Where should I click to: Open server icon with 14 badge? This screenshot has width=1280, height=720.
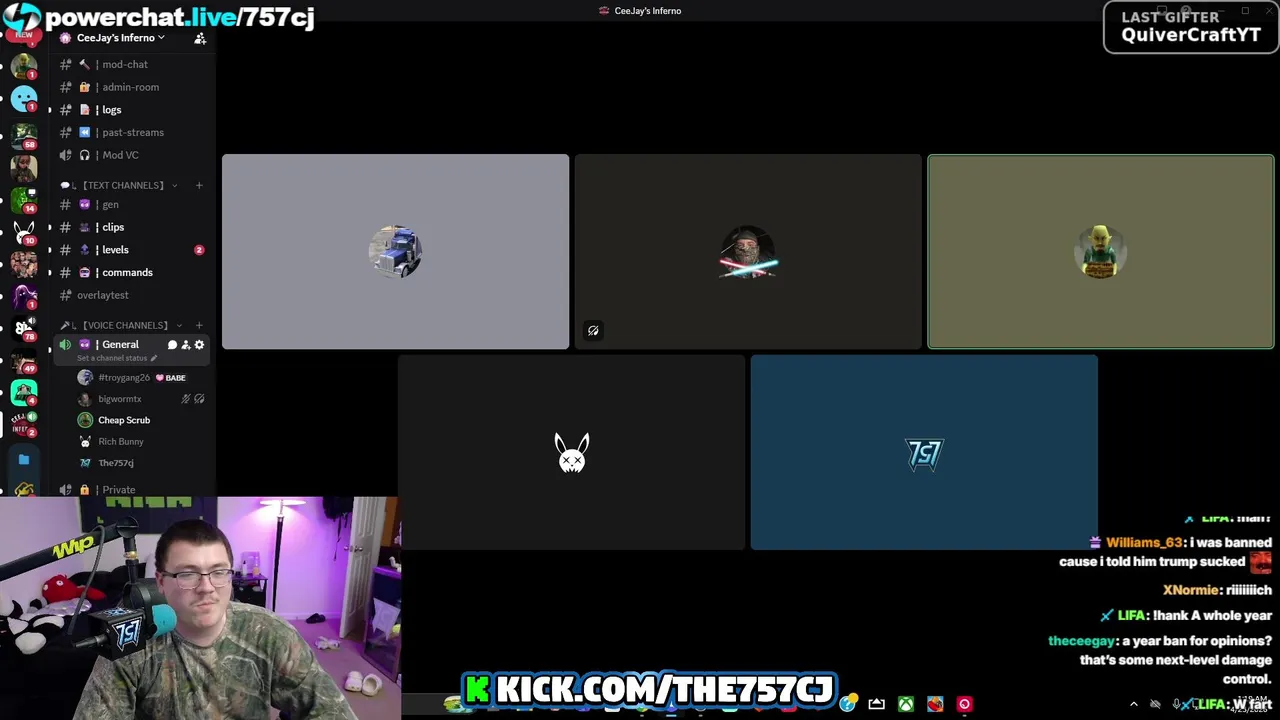(x=24, y=199)
